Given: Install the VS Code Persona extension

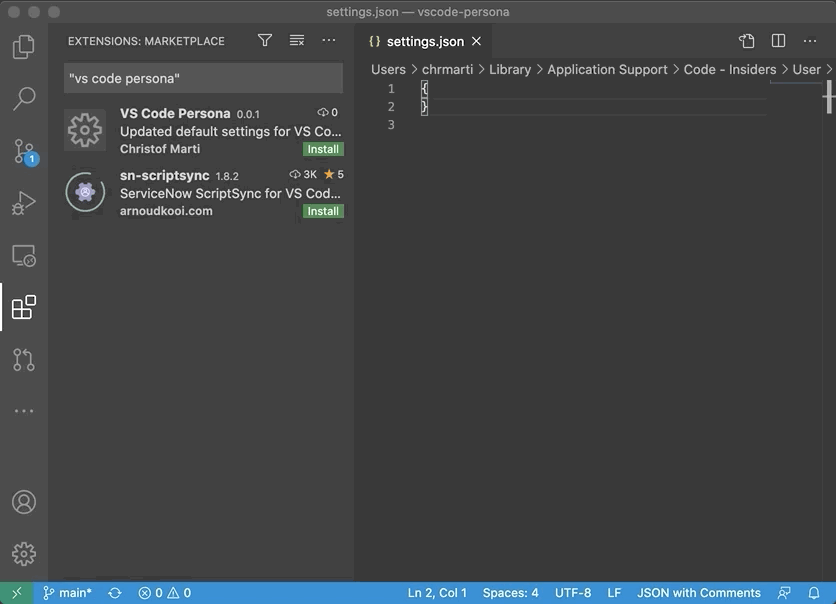Looking at the screenshot, I should pos(323,149).
